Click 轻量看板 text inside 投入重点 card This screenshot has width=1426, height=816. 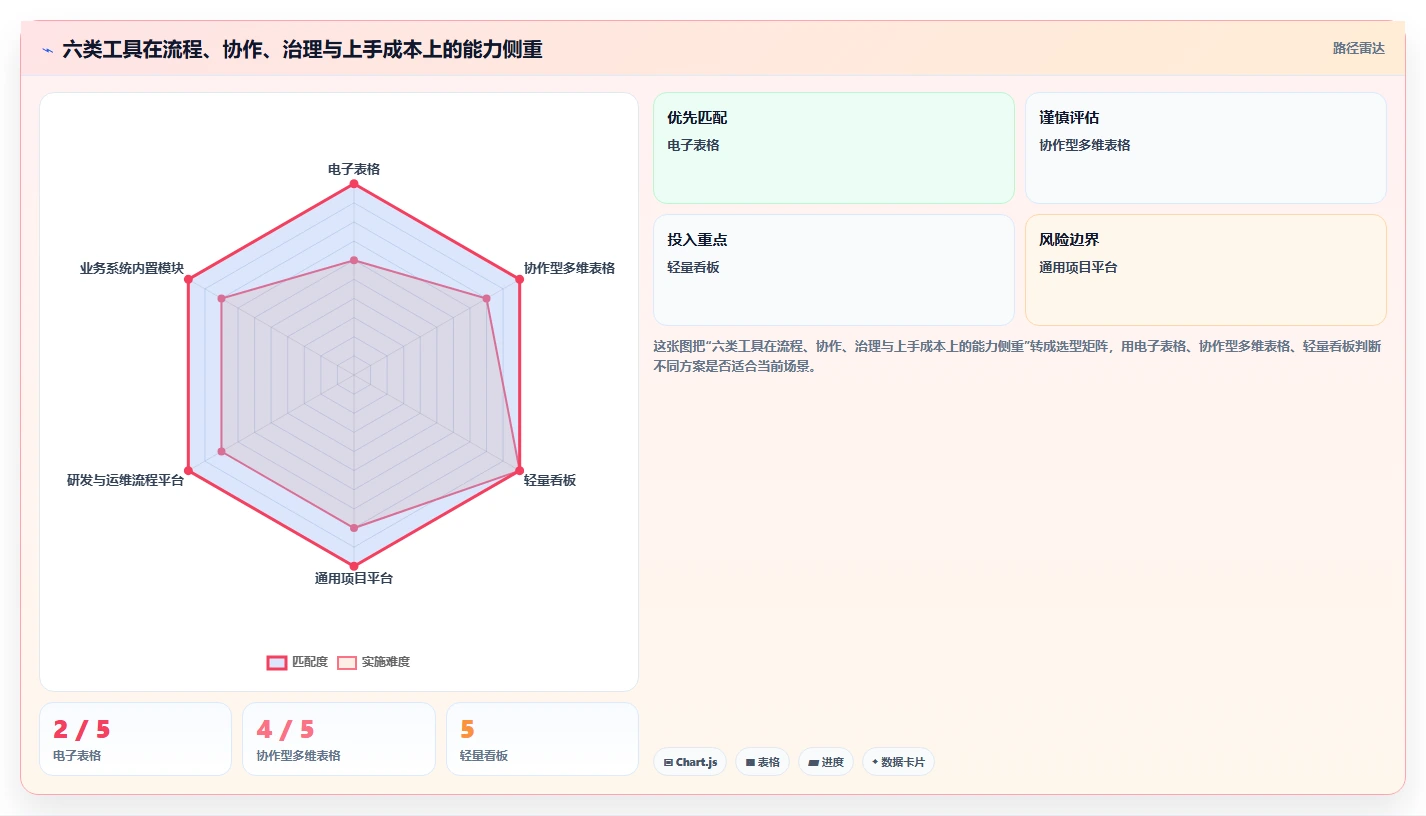(693, 267)
